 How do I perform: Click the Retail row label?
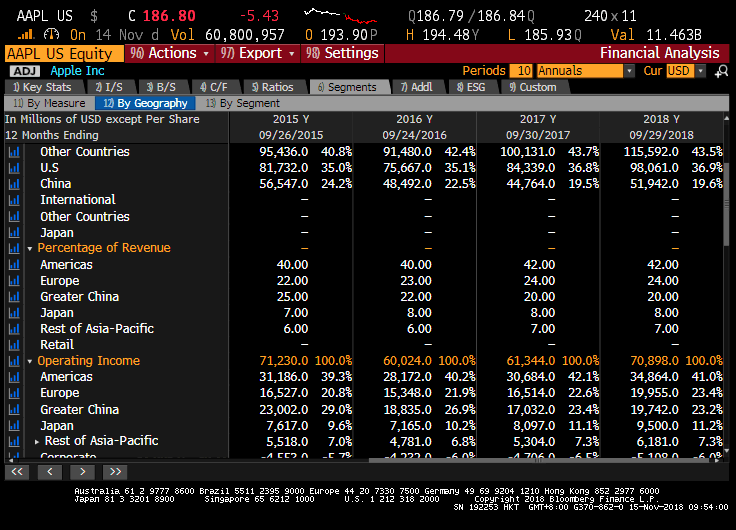point(57,345)
